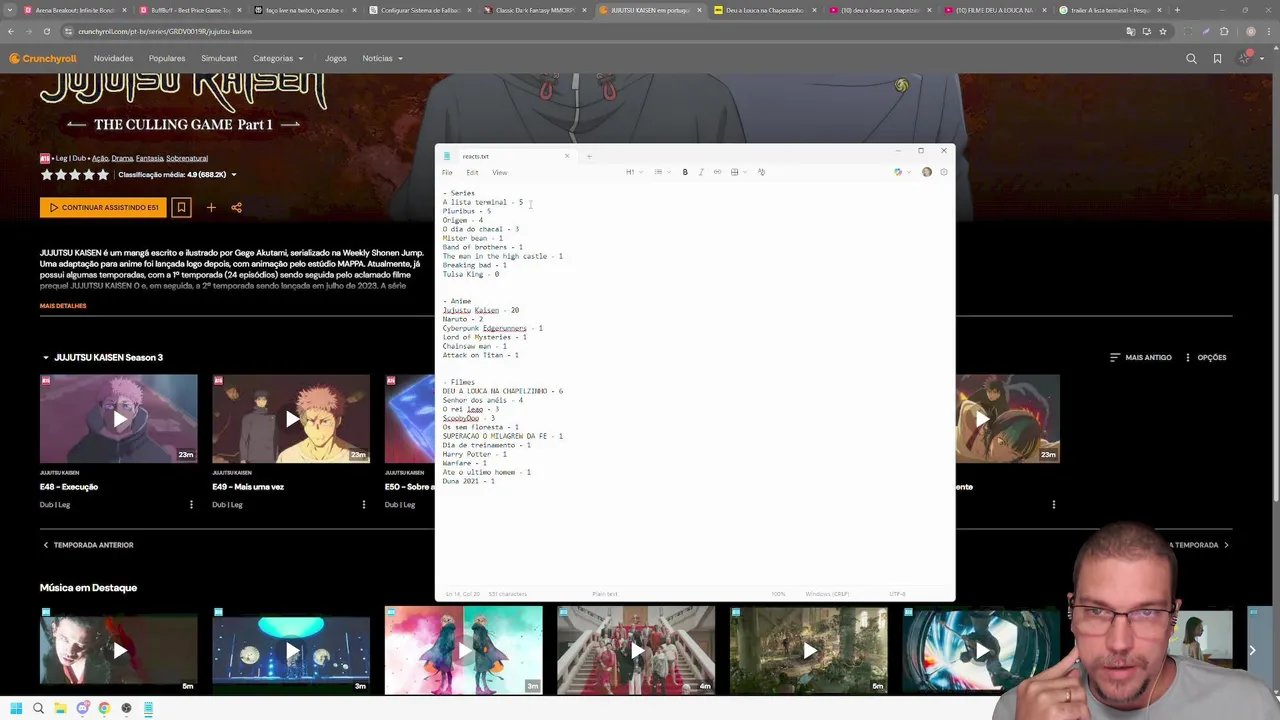The image size is (1280, 720).
Task: Open Notepad settings gear
Action: pyautogui.click(x=943, y=172)
